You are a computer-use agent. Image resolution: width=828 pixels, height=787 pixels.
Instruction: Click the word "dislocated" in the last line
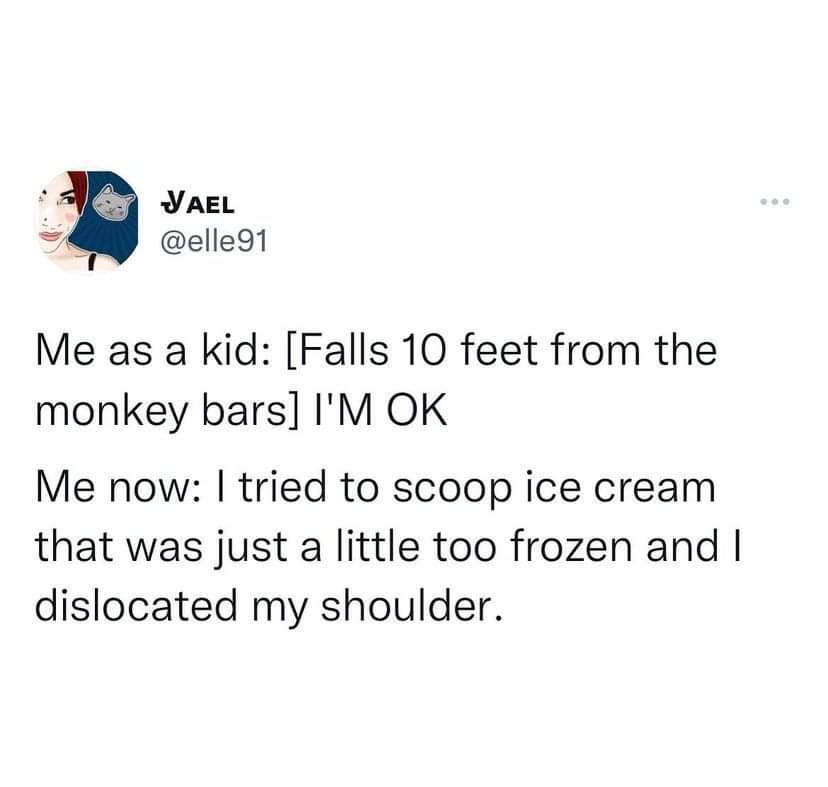point(136,606)
